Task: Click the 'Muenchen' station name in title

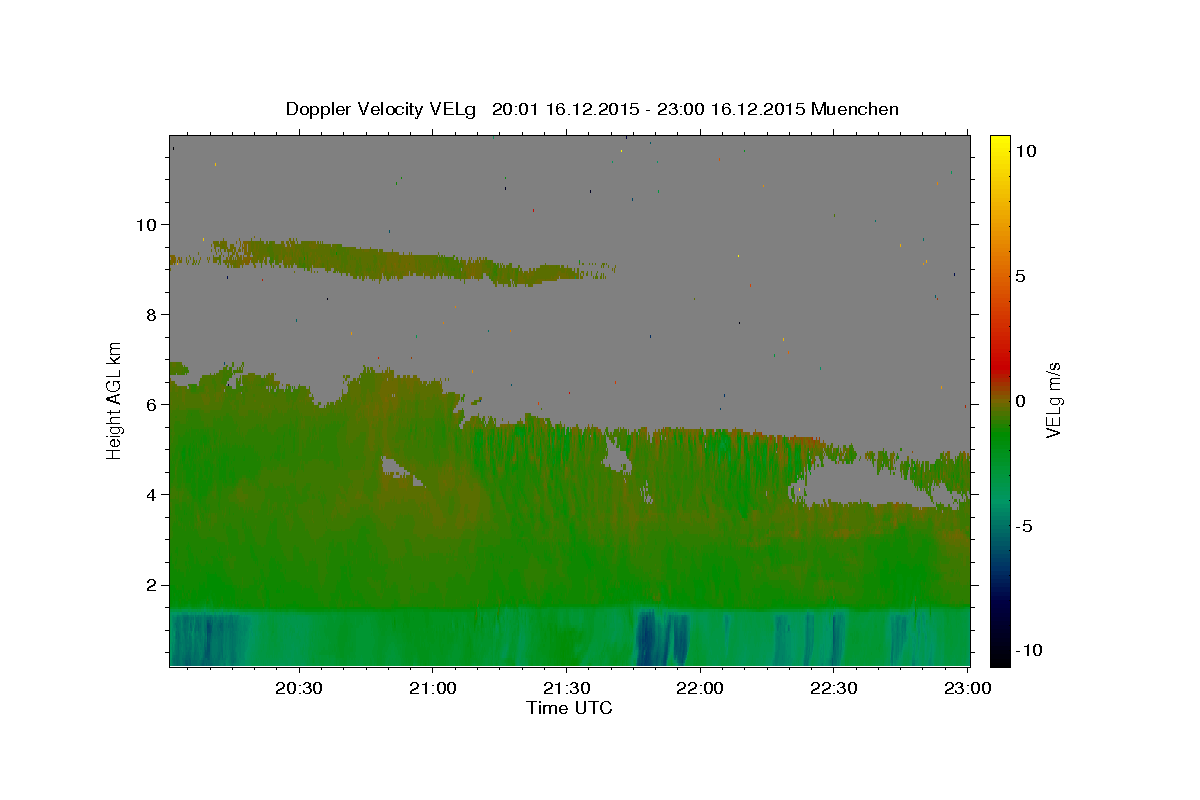Action: point(855,109)
